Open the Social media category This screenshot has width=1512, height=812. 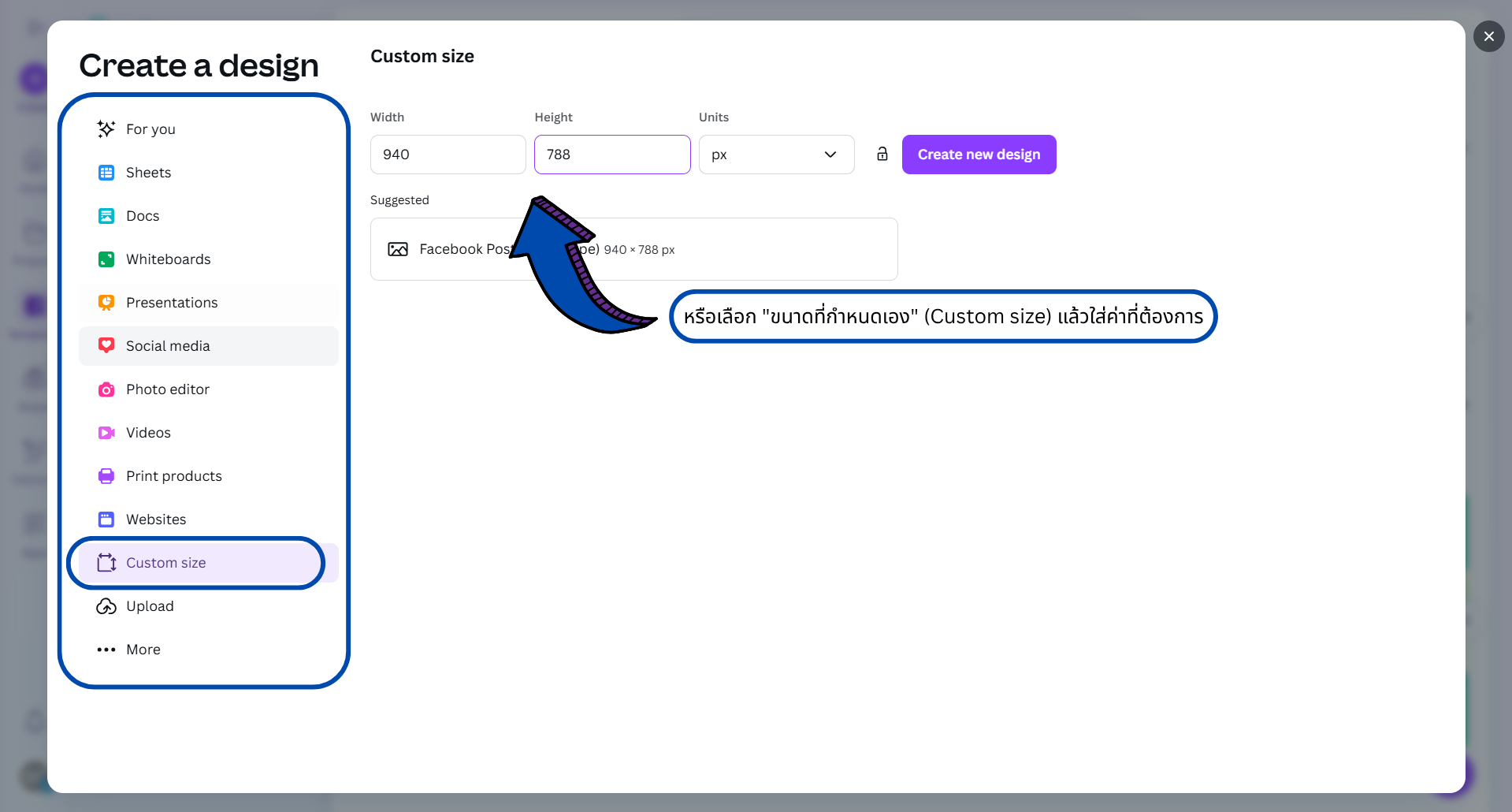point(168,346)
